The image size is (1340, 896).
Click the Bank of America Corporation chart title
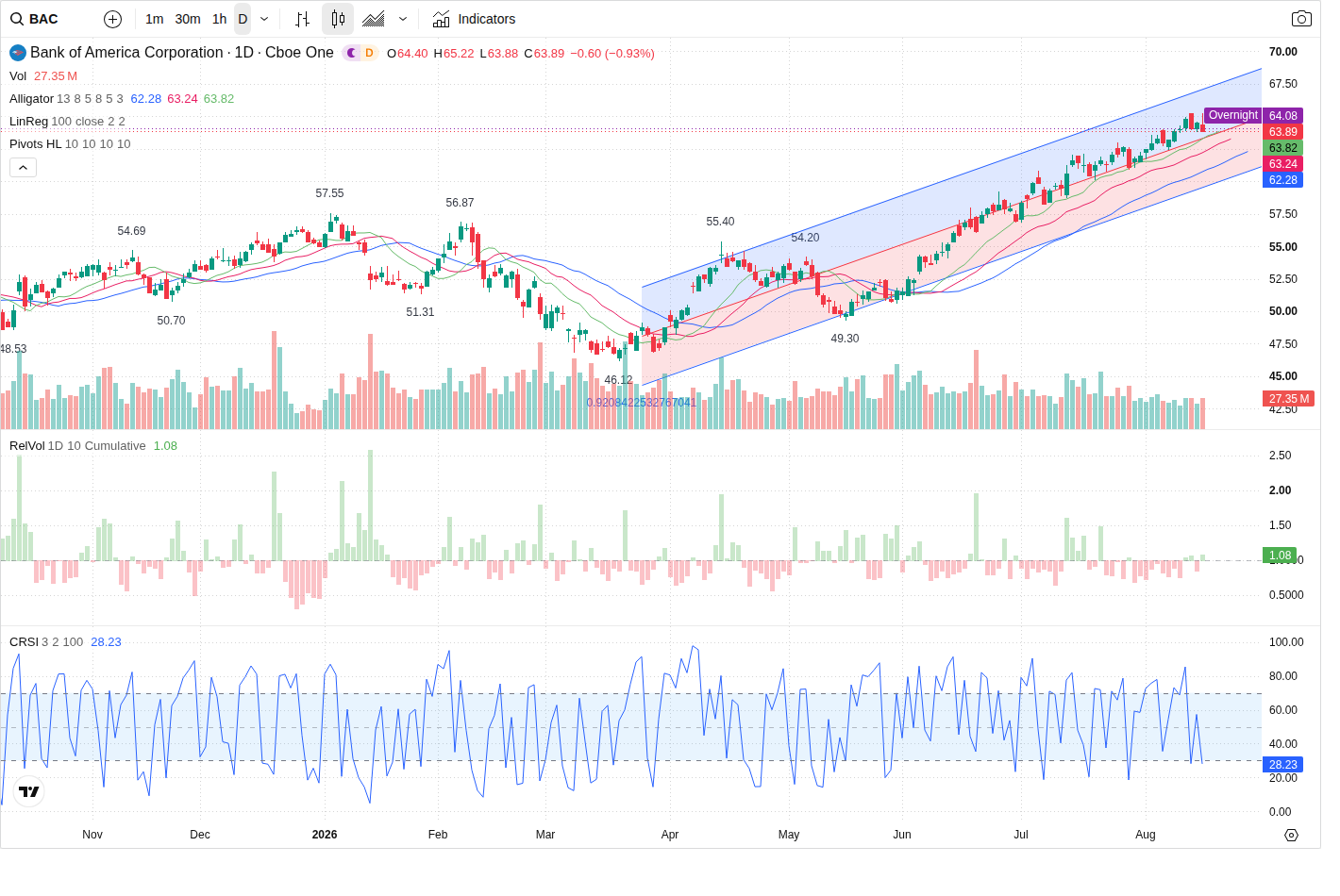pos(182,53)
